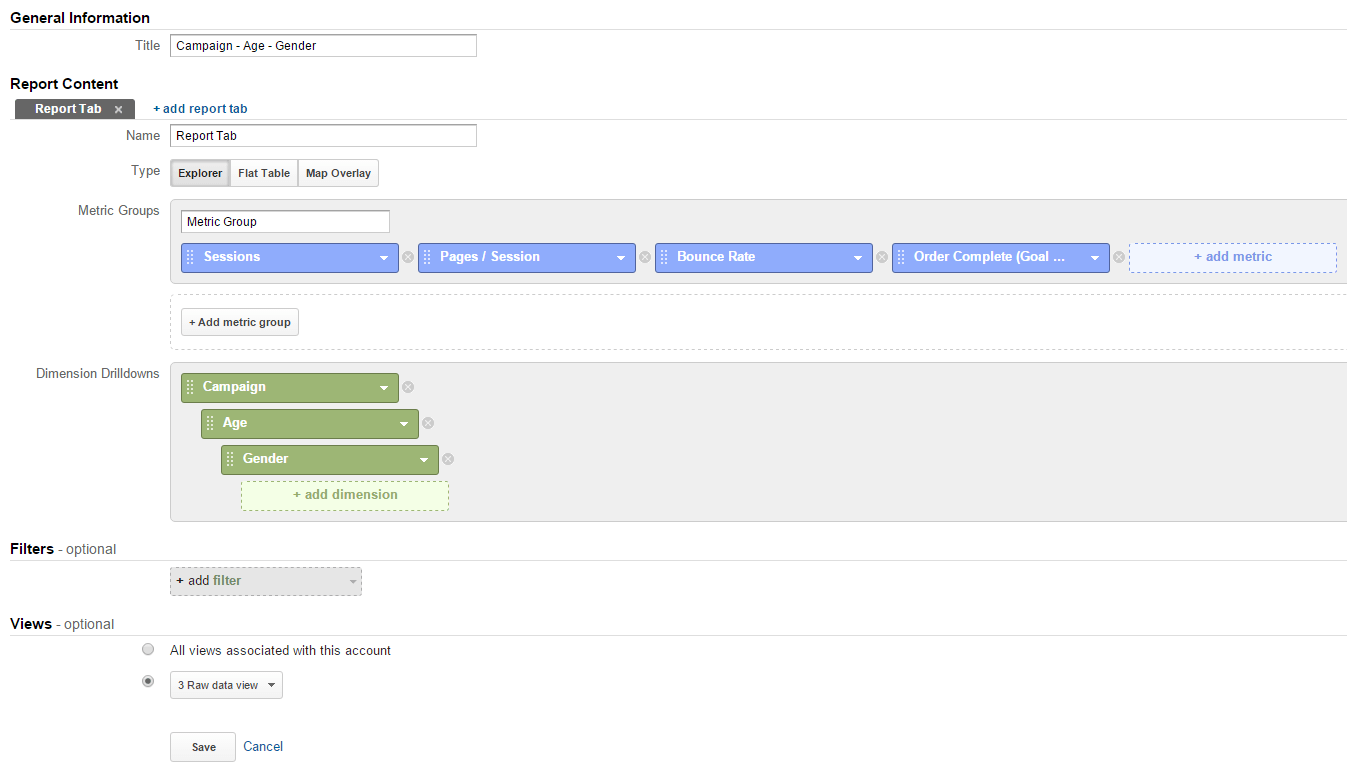Remove the Order Complete goal metric

pyautogui.click(x=1119, y=258)
